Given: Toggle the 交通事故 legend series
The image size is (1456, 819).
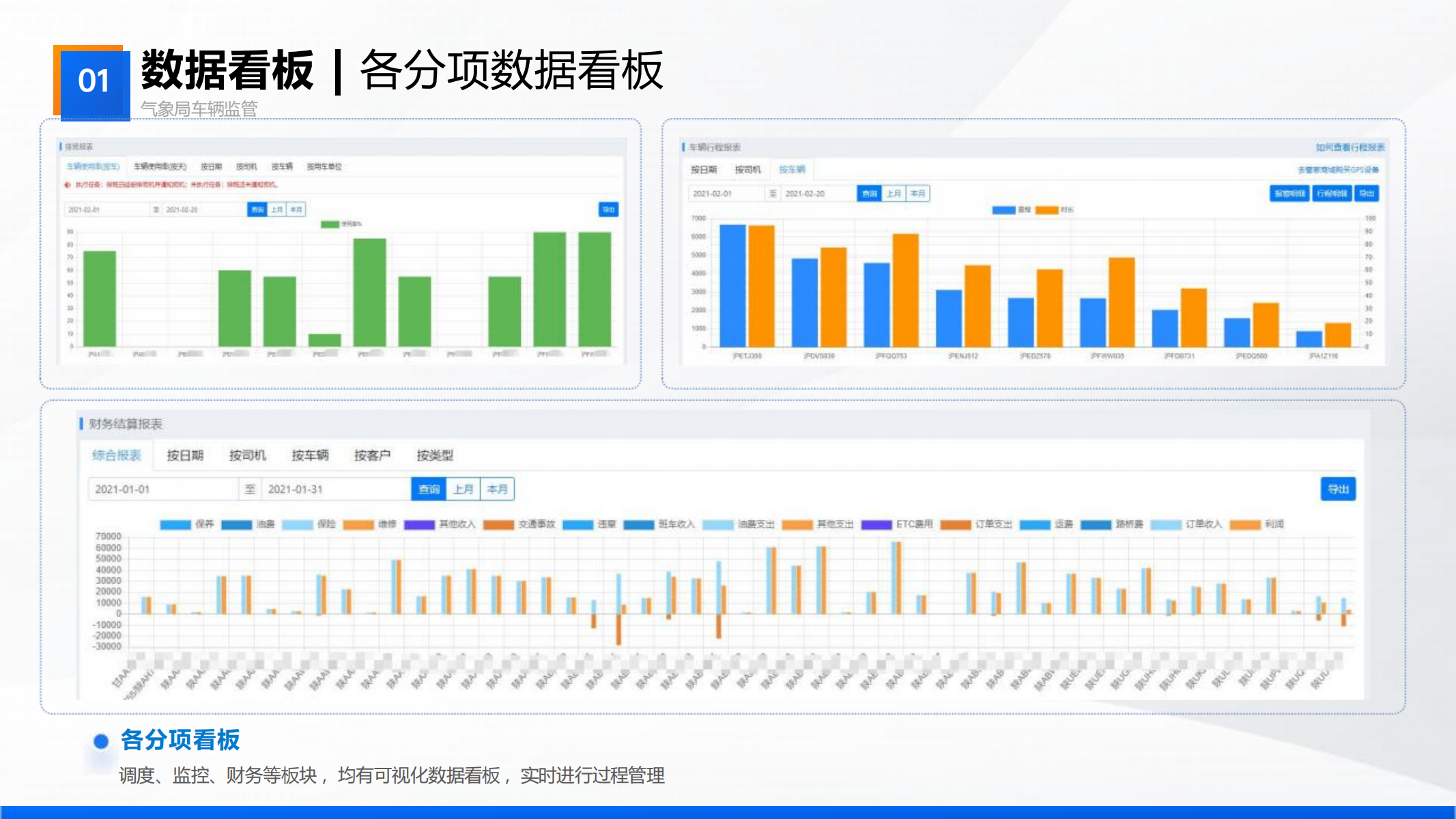Looking at the screenshot, I should (498, 524).
